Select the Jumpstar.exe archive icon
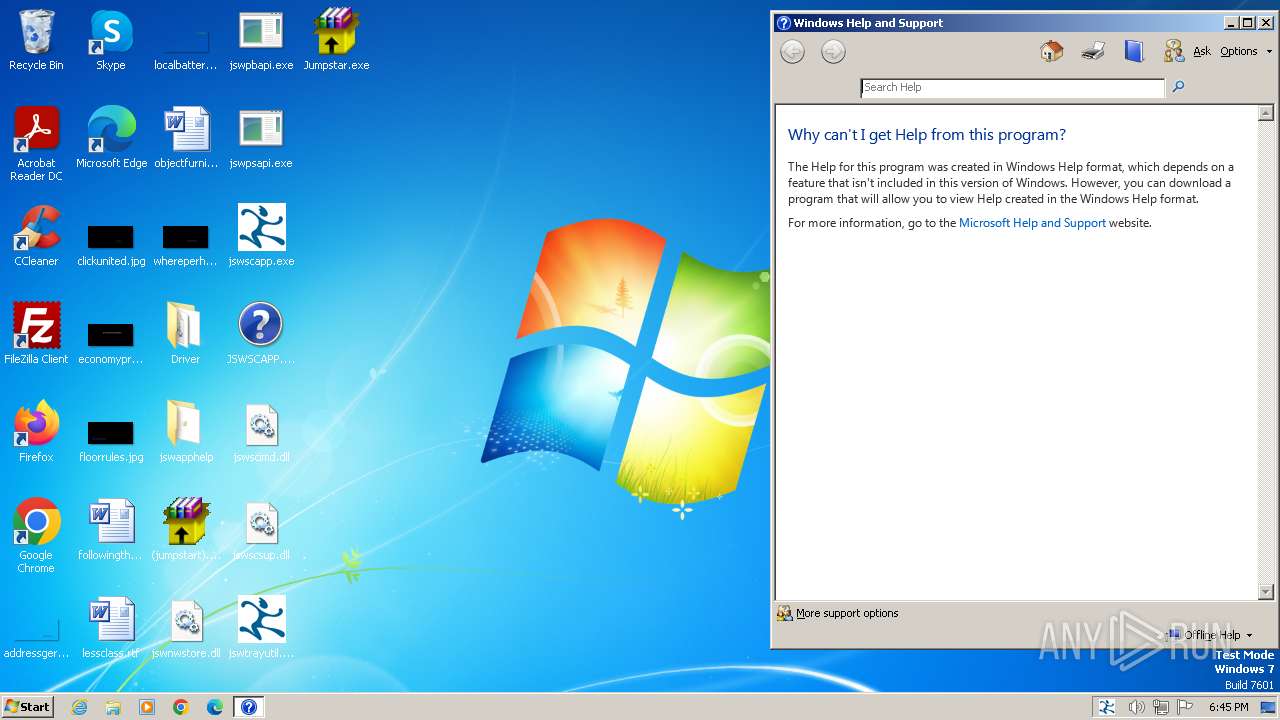 tap(336, 41)
